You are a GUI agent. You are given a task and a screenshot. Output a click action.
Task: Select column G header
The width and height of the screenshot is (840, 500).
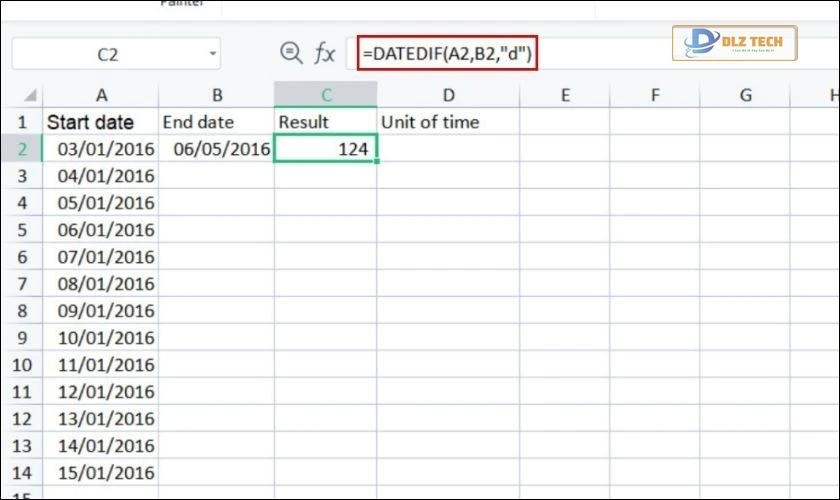tap(745, 95)
